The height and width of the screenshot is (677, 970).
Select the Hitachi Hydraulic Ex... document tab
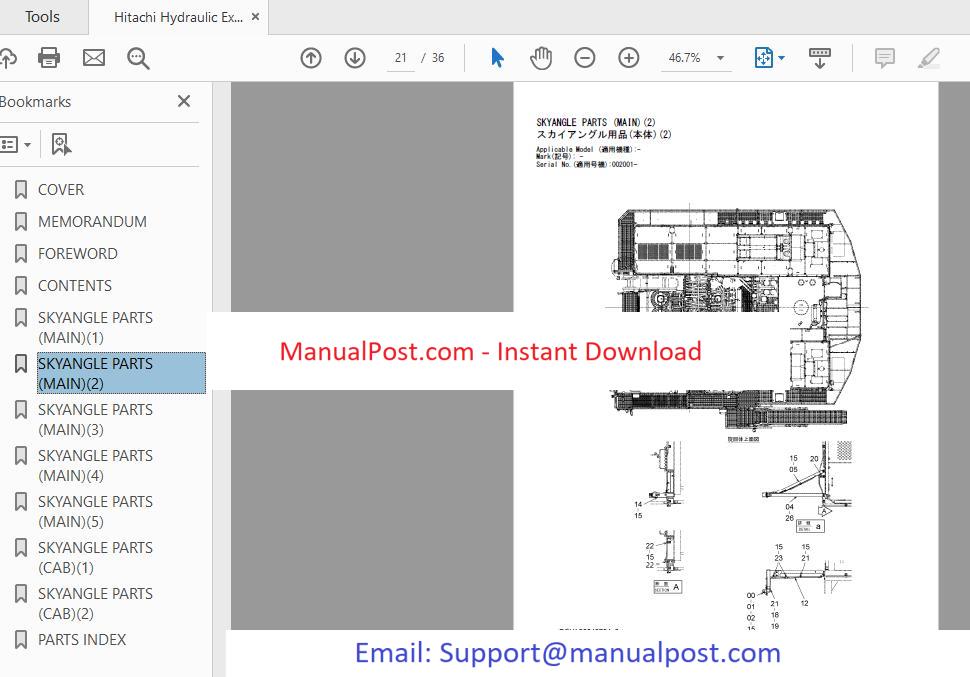[178, 17]
